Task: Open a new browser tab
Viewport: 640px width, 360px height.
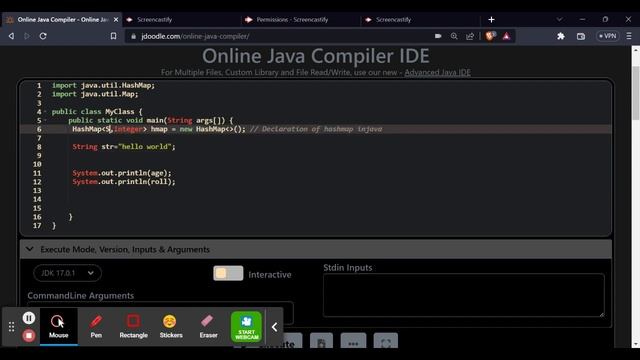Action: tap(491, 20)
